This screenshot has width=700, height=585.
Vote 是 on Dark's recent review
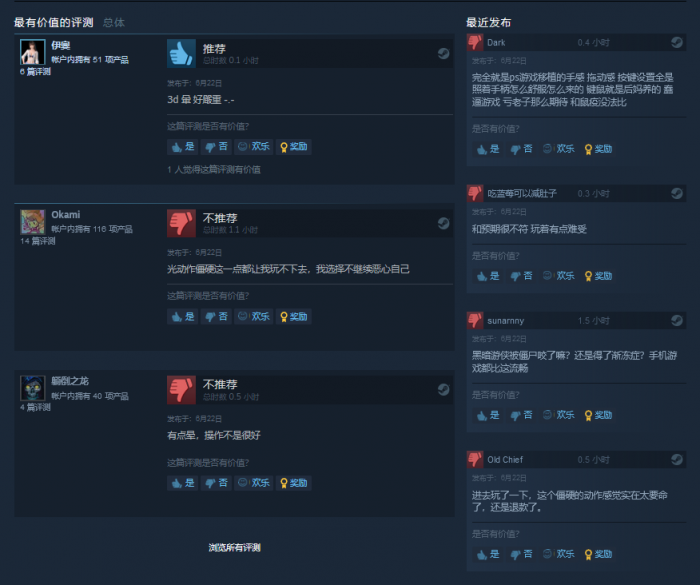point(488,149)
